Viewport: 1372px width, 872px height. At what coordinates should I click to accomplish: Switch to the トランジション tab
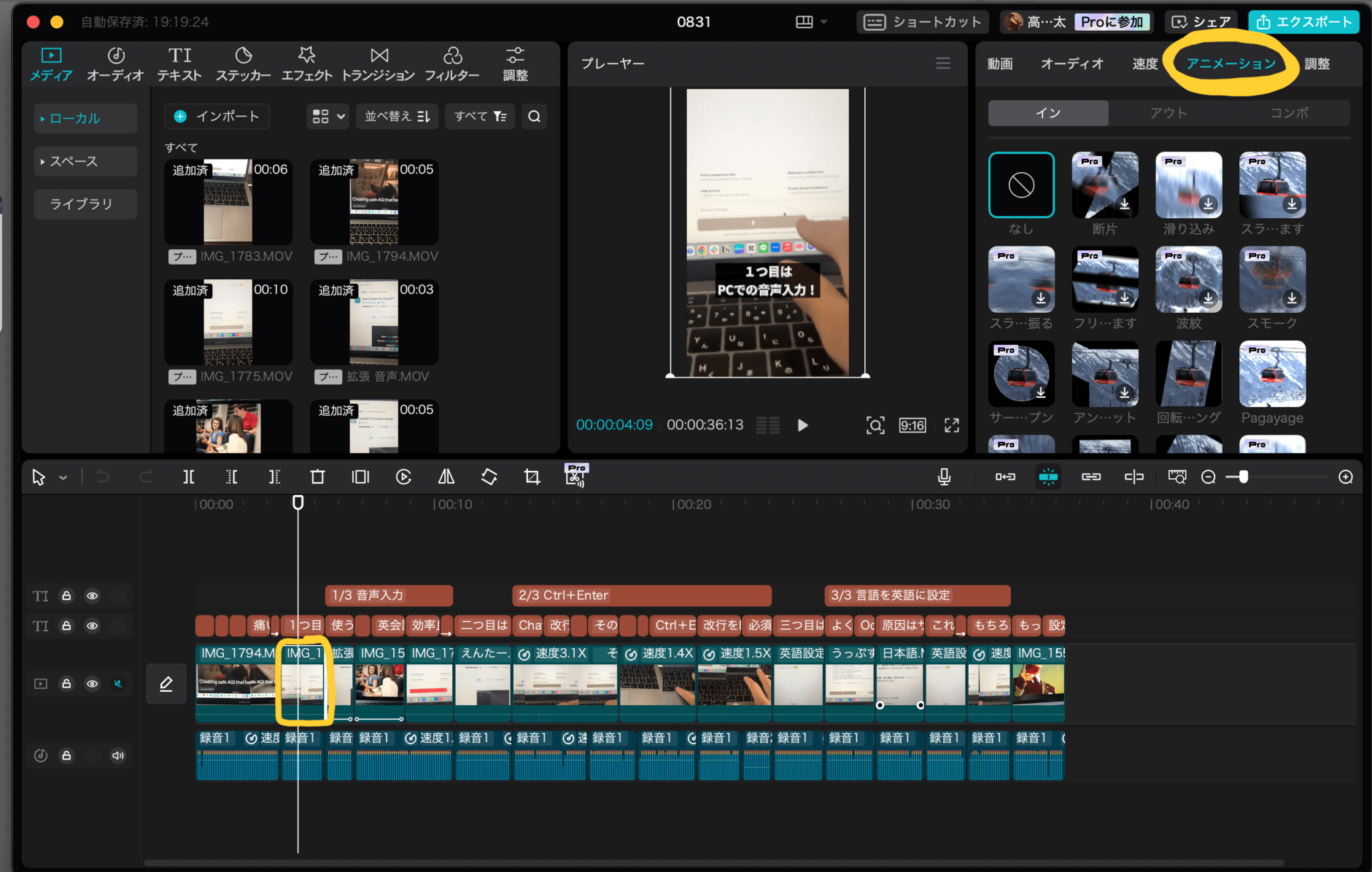[379, 64]
